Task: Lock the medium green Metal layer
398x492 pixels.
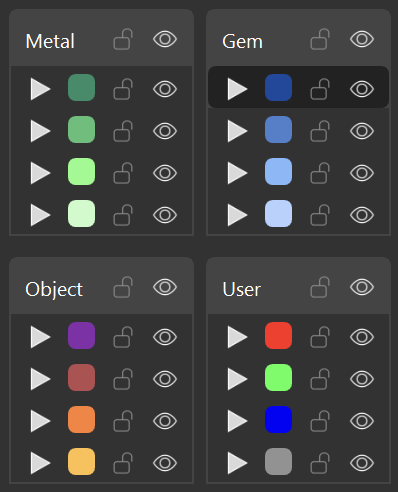Action: pyautogui.click(x=123, y=131)
